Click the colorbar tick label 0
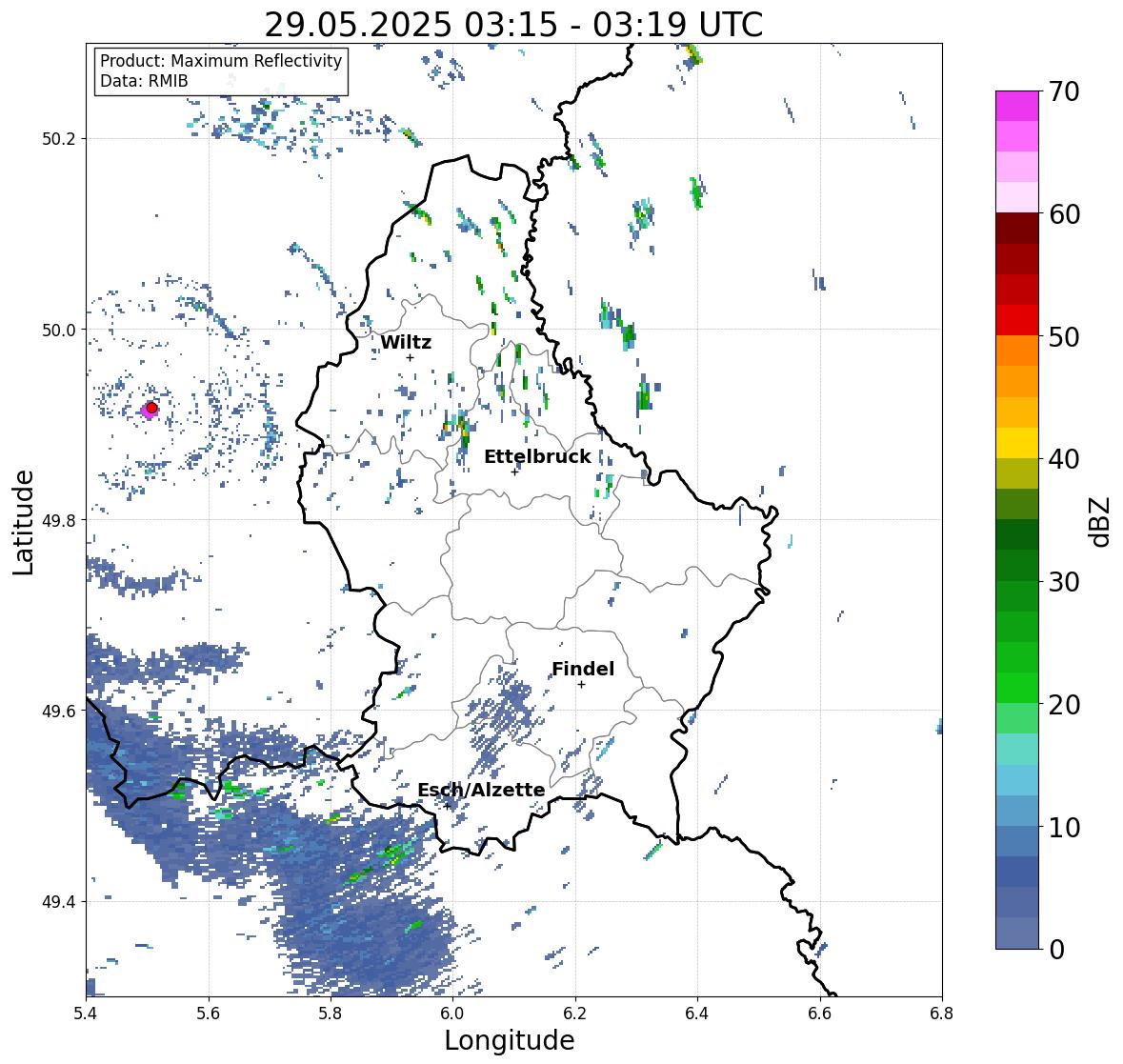 [x=1057, y=950]
